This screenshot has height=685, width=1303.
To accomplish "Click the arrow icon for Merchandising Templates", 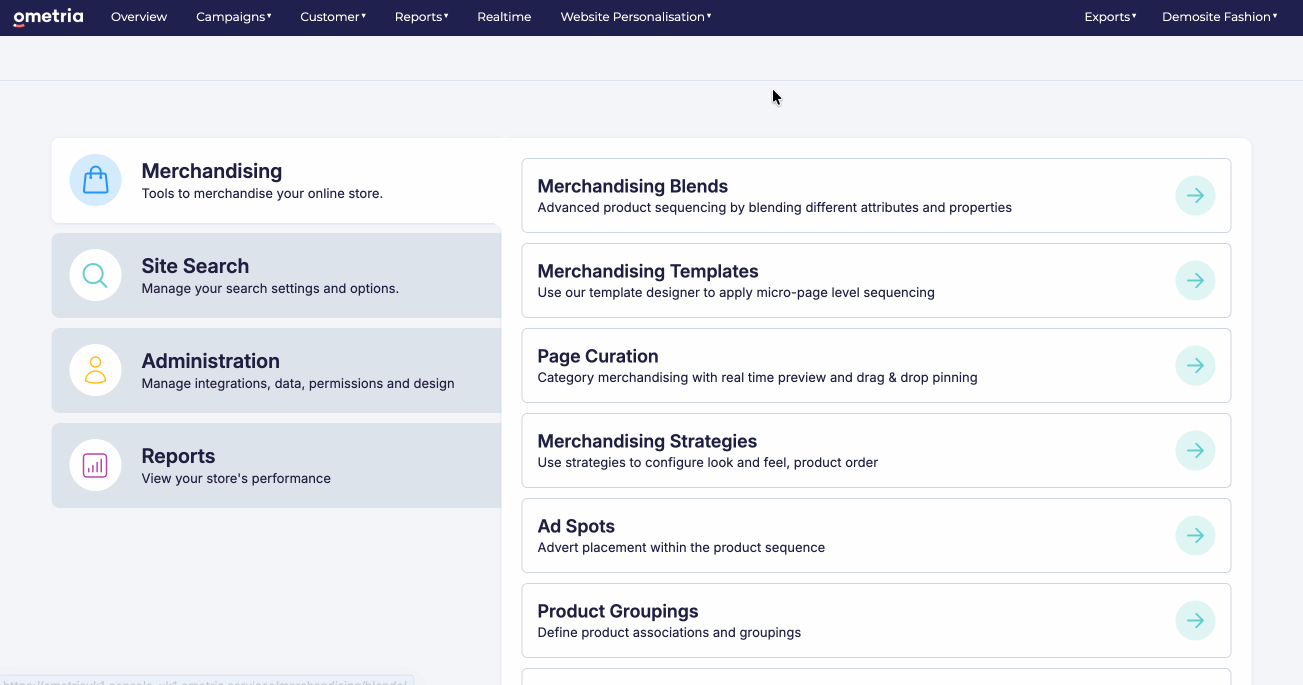I will pyautogui.click(x=1195, y=281).
